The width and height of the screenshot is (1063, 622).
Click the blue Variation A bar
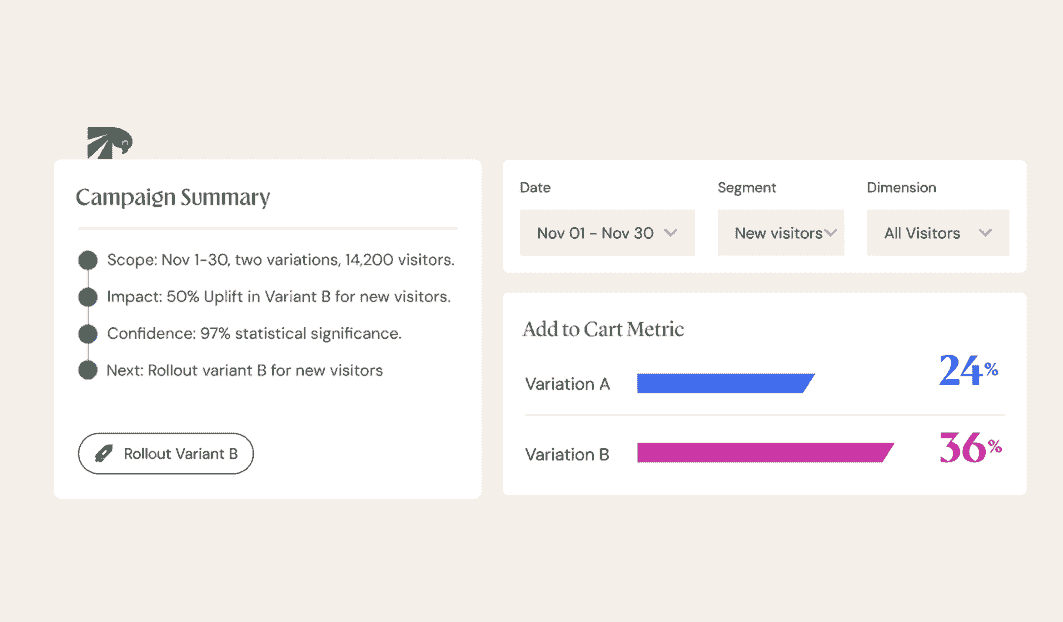(725, 383)
